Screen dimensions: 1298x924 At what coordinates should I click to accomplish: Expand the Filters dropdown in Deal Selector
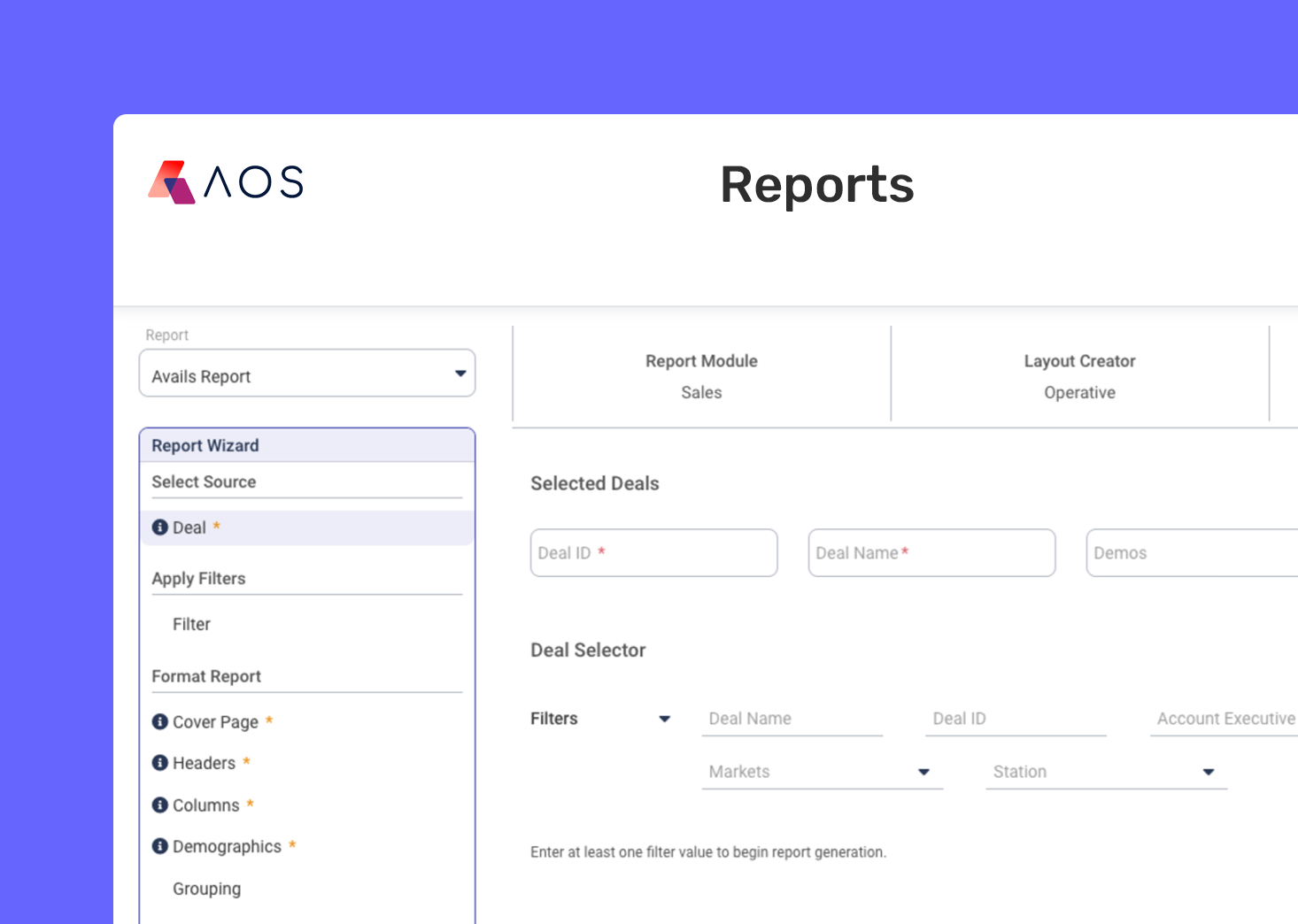tap(664, 719)
